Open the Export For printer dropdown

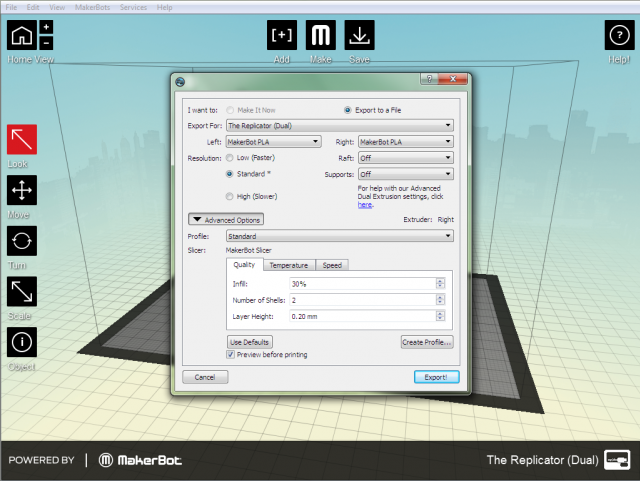click(x=340, y=125)
